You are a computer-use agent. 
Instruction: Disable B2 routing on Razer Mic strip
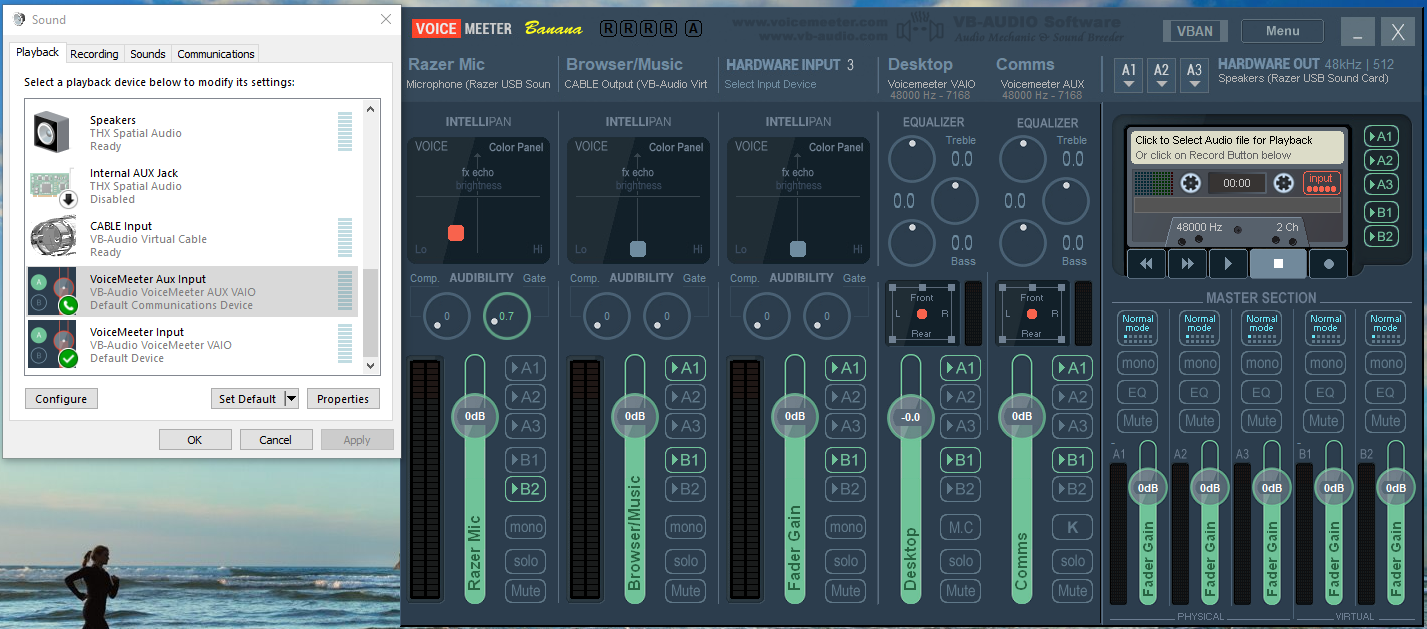[x=525, y=489]
